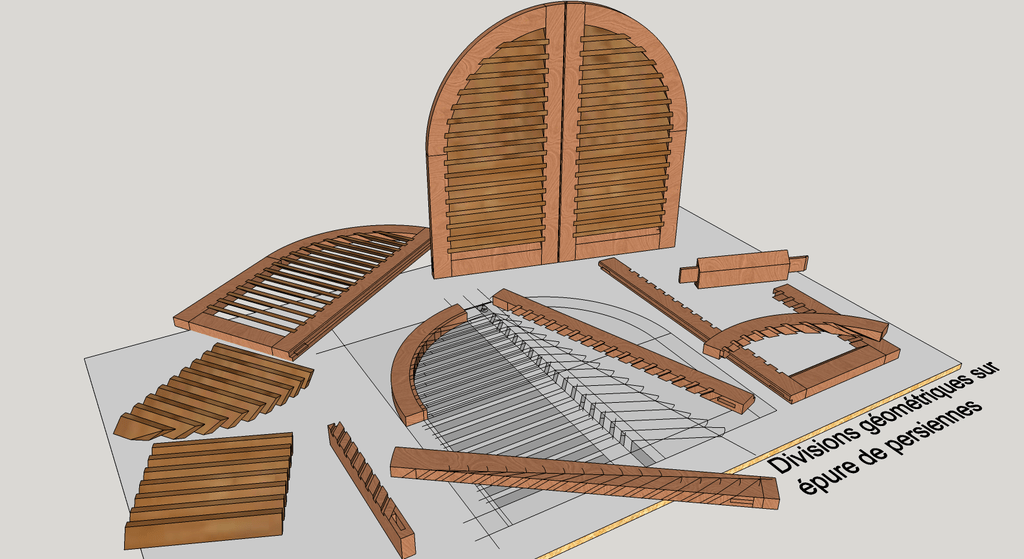Click the text line "épure de persiennes"

point(890,447)
